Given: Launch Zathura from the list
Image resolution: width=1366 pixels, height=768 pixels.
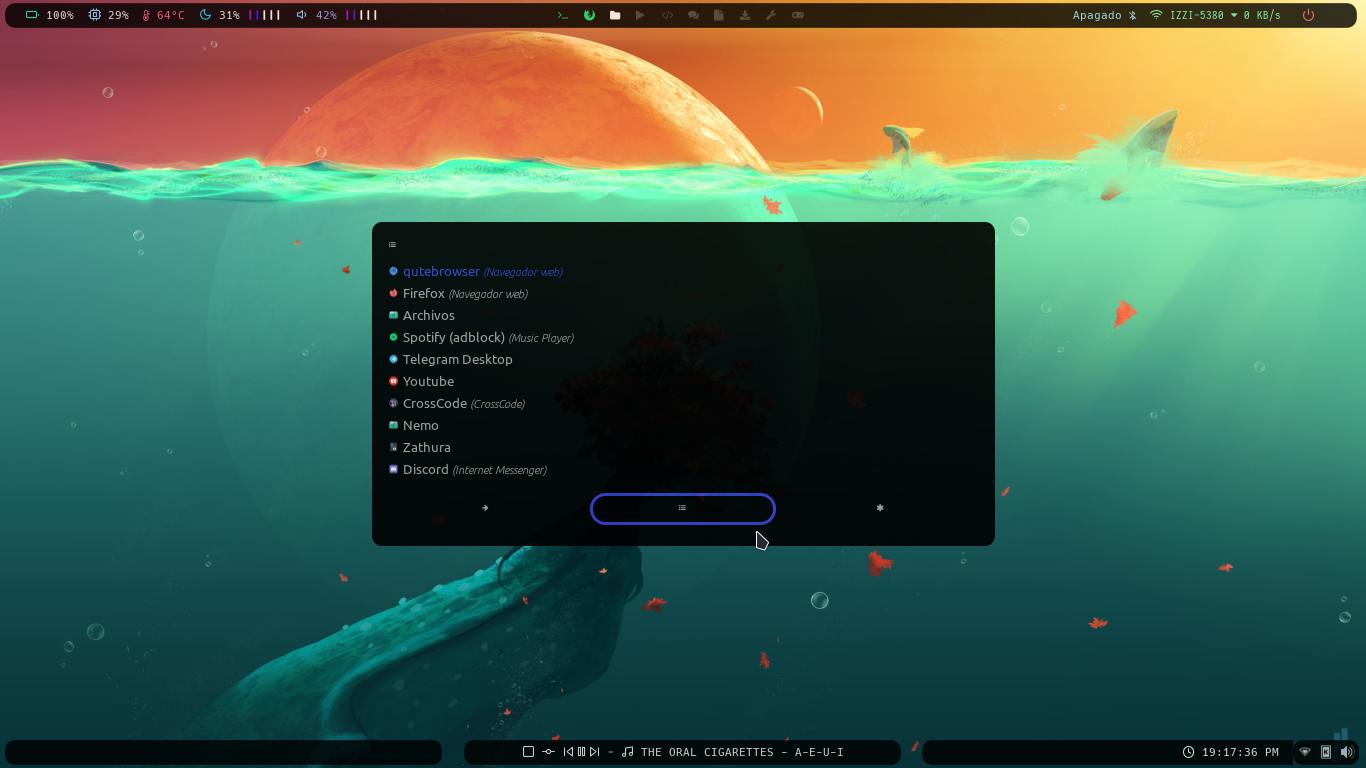Looking at the screenshot, I should [683, 447].
